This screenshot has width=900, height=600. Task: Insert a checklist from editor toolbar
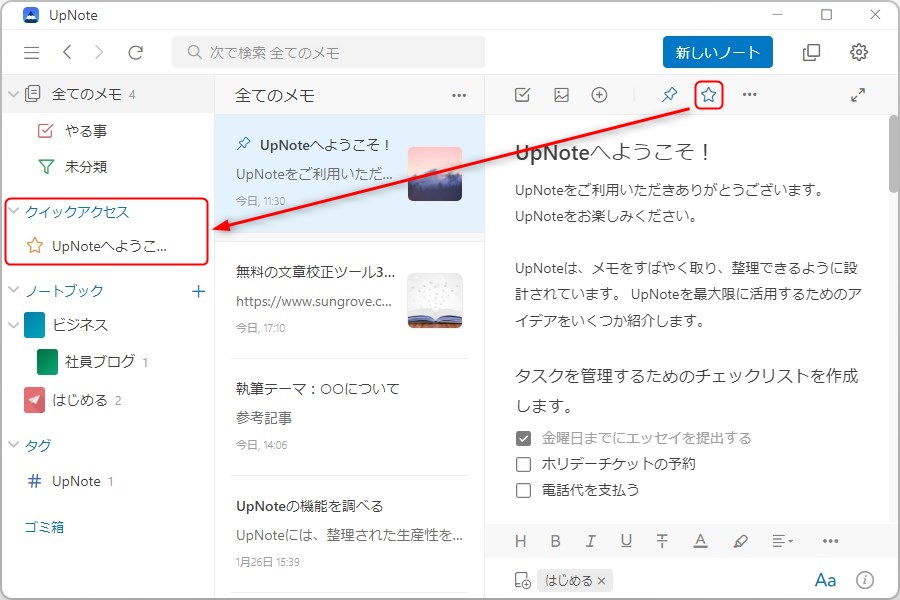522,95
